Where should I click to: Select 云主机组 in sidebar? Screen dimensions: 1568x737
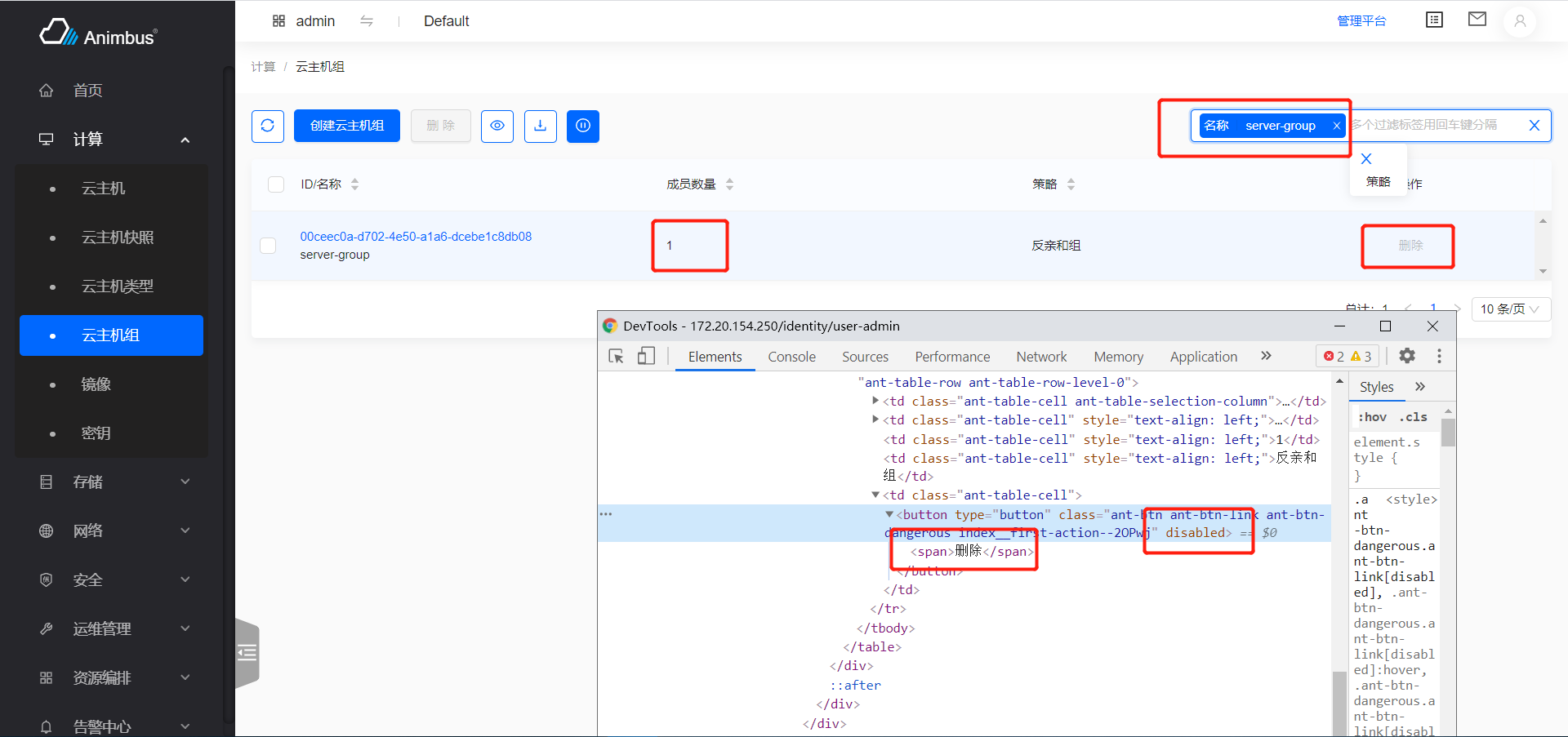[x=111, y=335]
